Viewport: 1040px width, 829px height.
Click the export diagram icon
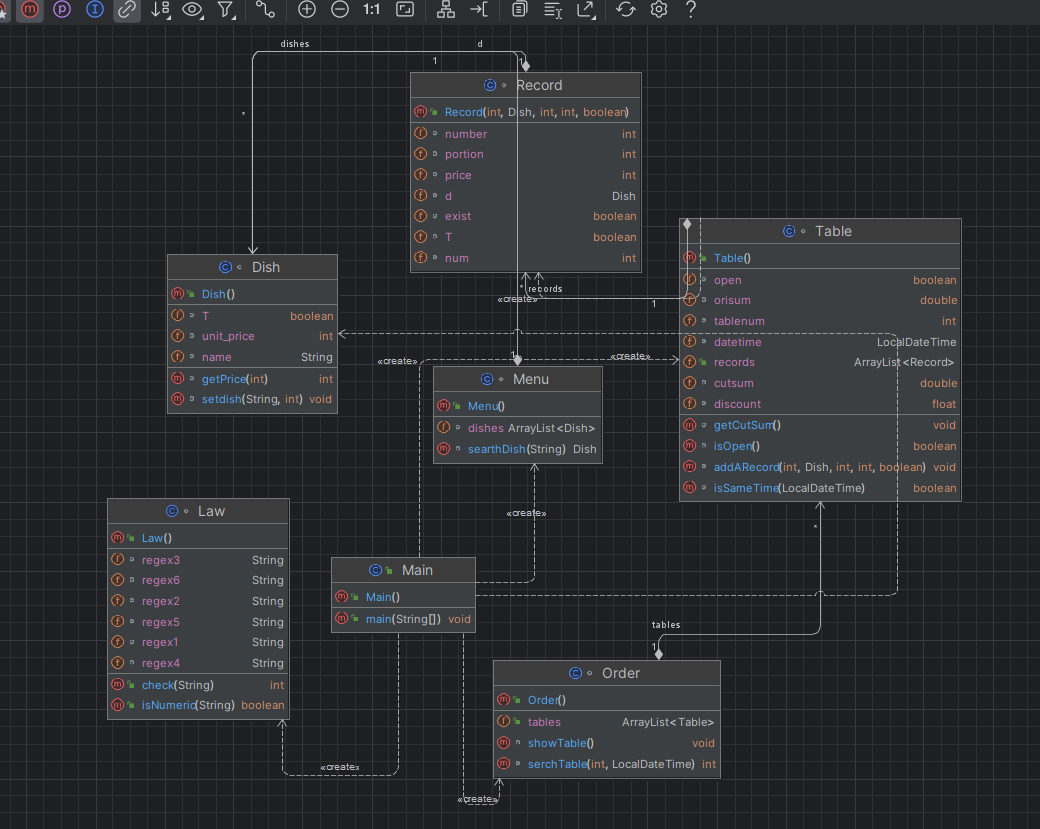click(x=586, y=10)
